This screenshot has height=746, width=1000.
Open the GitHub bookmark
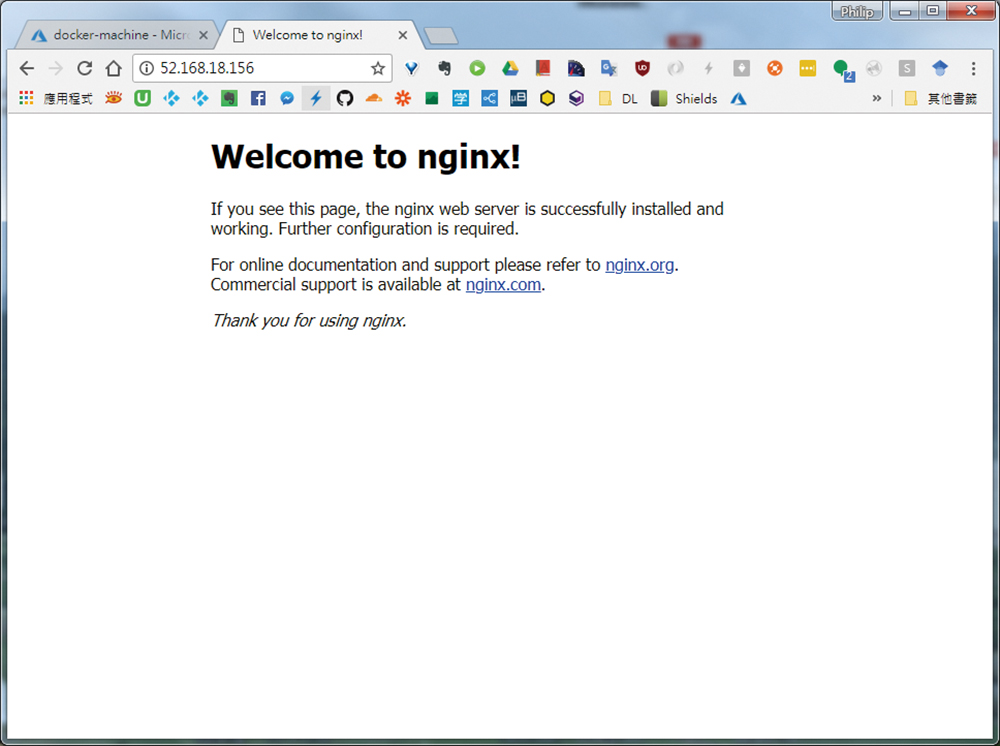(344, 98)
